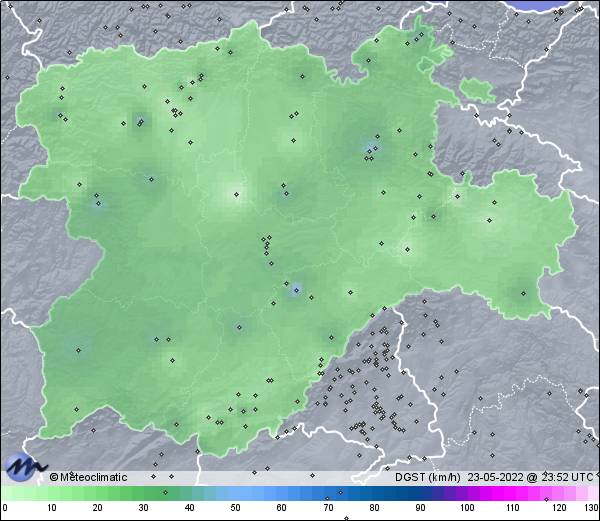Click the station marker in the south-central blue hotspot
600x521 pixels.
[x=296, y=290]
